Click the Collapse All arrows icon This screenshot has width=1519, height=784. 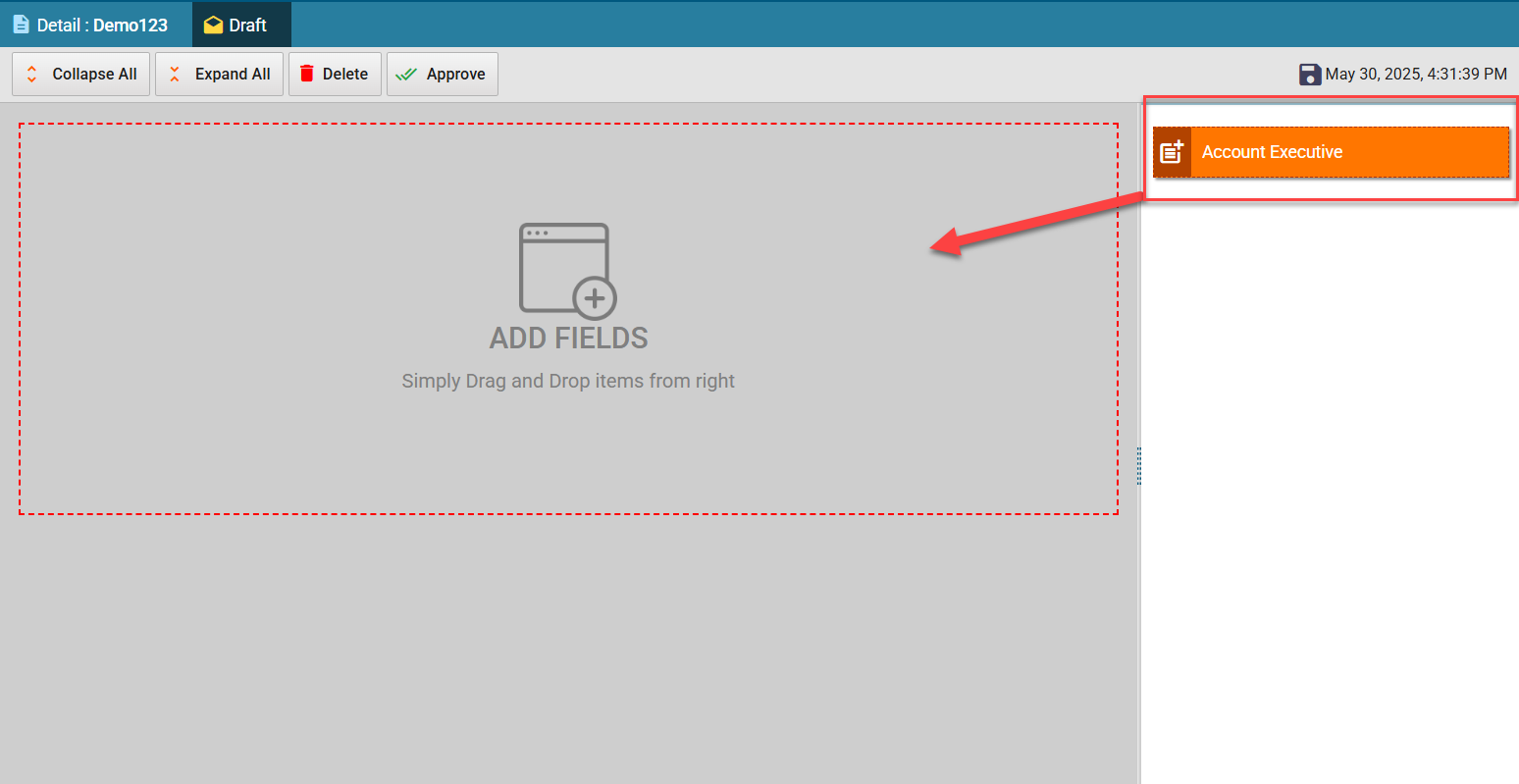coord(31,75)
